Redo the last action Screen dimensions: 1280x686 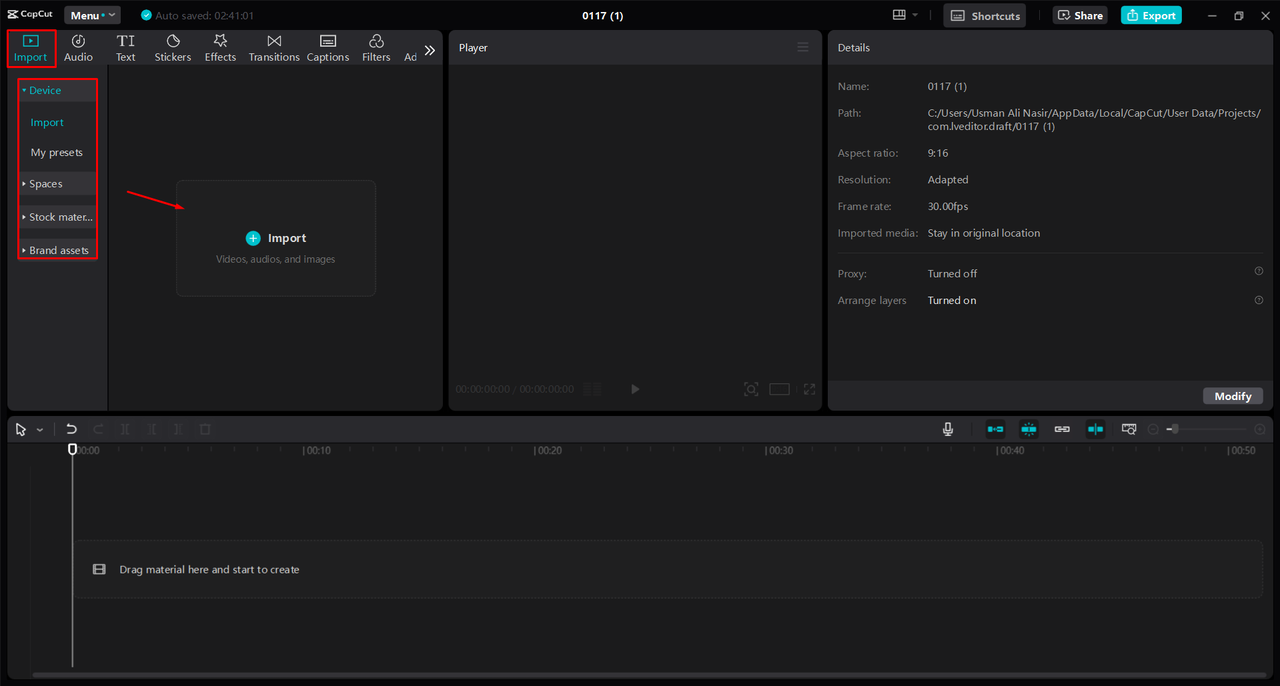point(98,429)
